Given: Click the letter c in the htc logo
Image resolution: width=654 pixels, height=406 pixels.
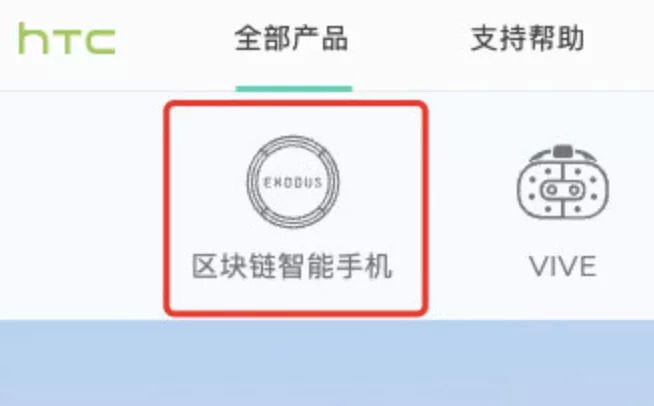Looking at the screenshot, I should click(x=101, y=42).
